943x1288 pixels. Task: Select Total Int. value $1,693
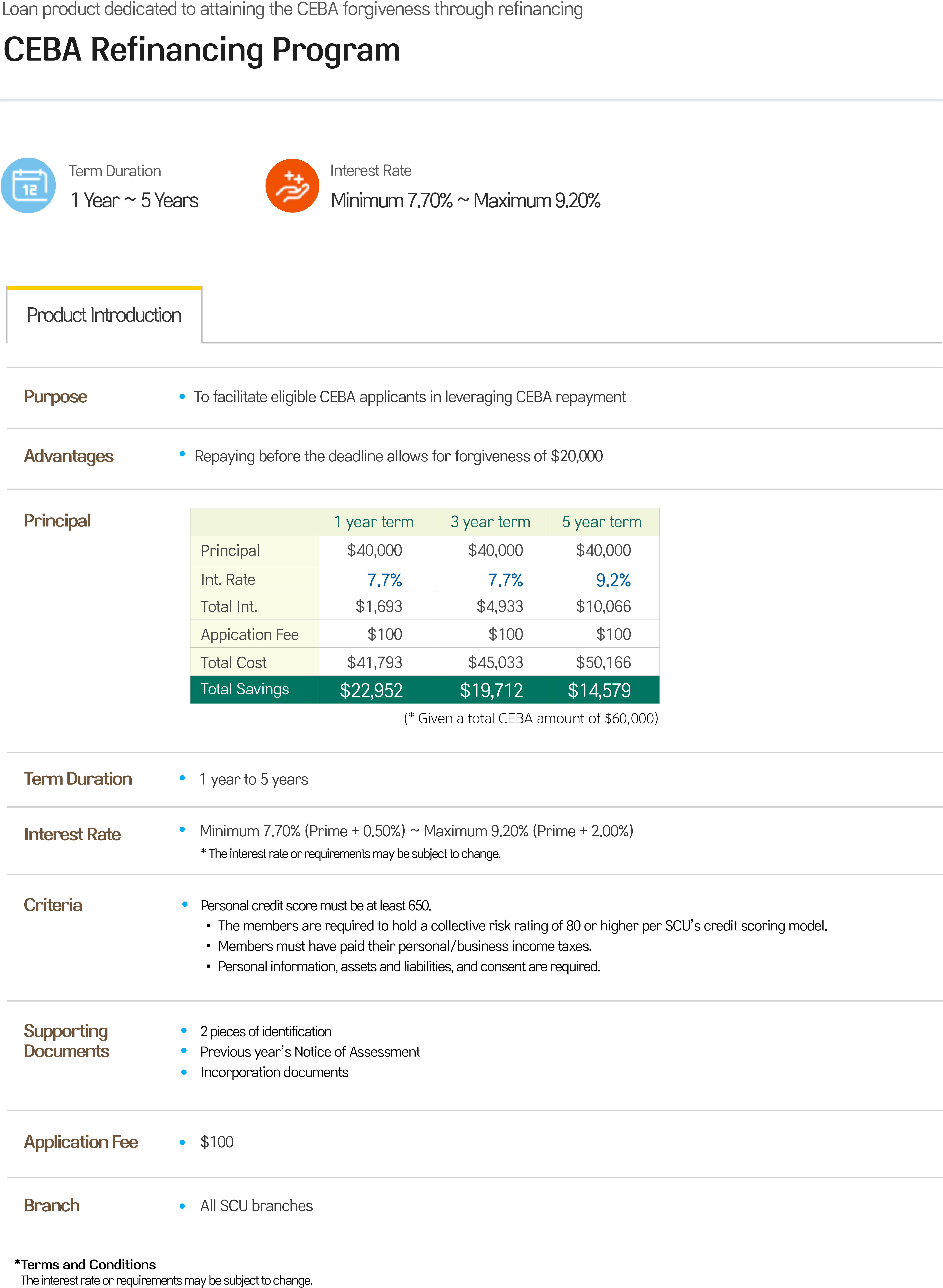[x=379, y=606]
